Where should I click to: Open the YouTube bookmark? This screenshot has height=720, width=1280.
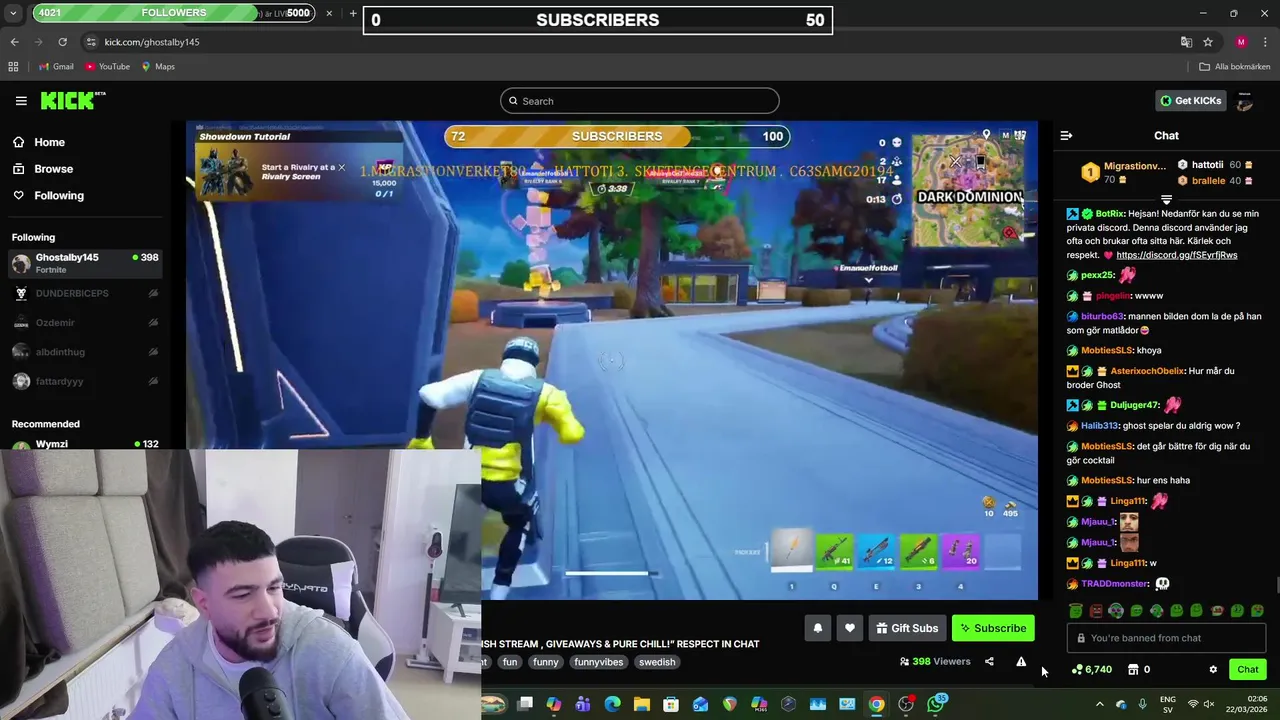coord(107,67)
